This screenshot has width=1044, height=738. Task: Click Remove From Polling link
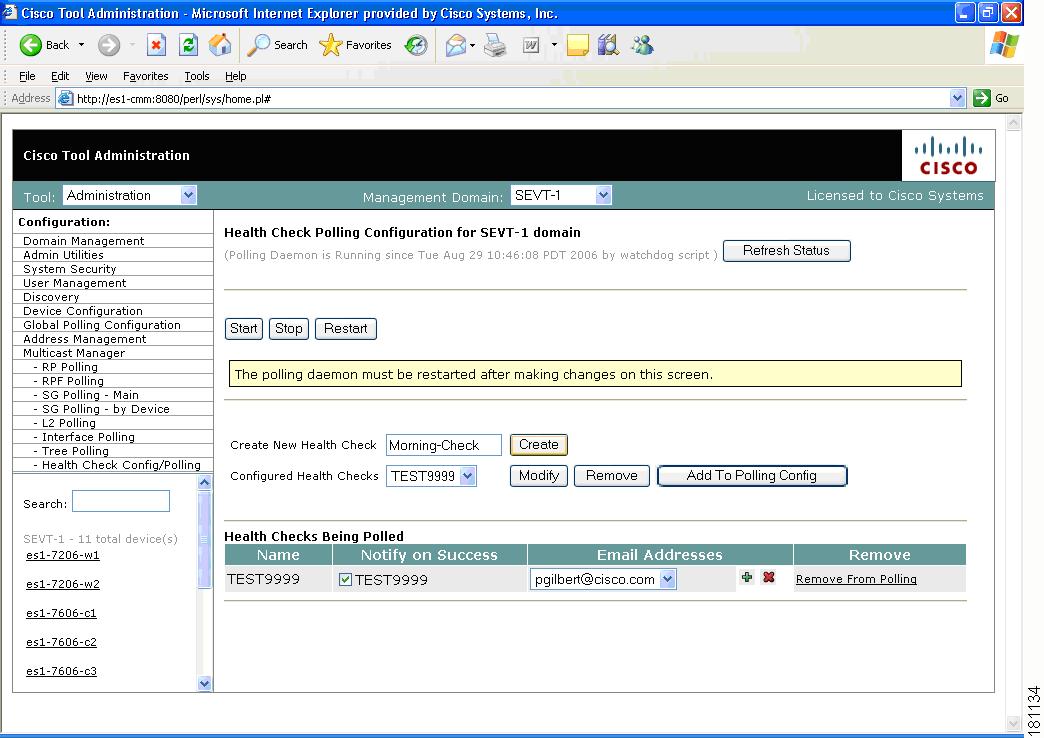pos(856,579)
